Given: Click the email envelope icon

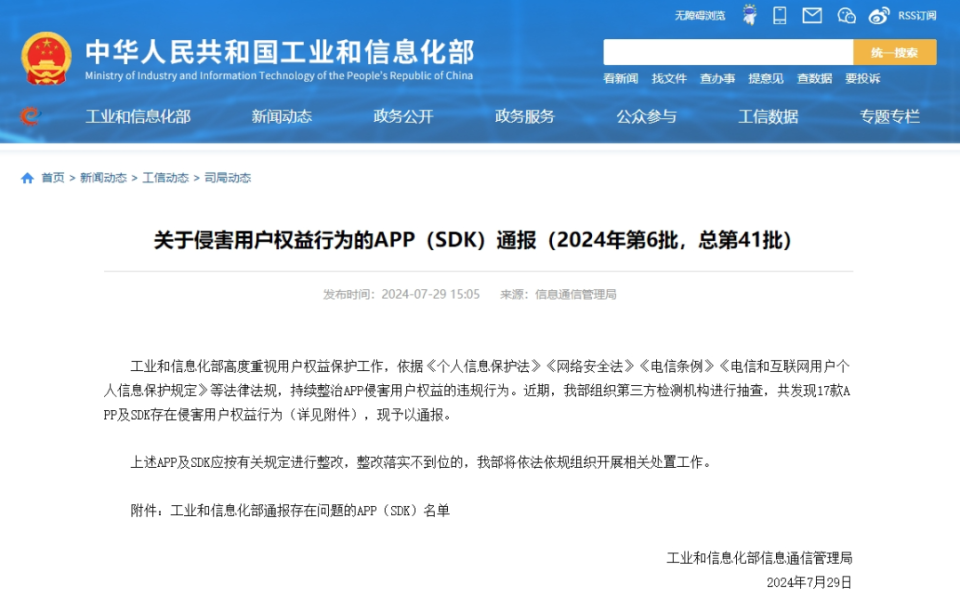Looking at the screenshot, I should (x=812, y=15).
